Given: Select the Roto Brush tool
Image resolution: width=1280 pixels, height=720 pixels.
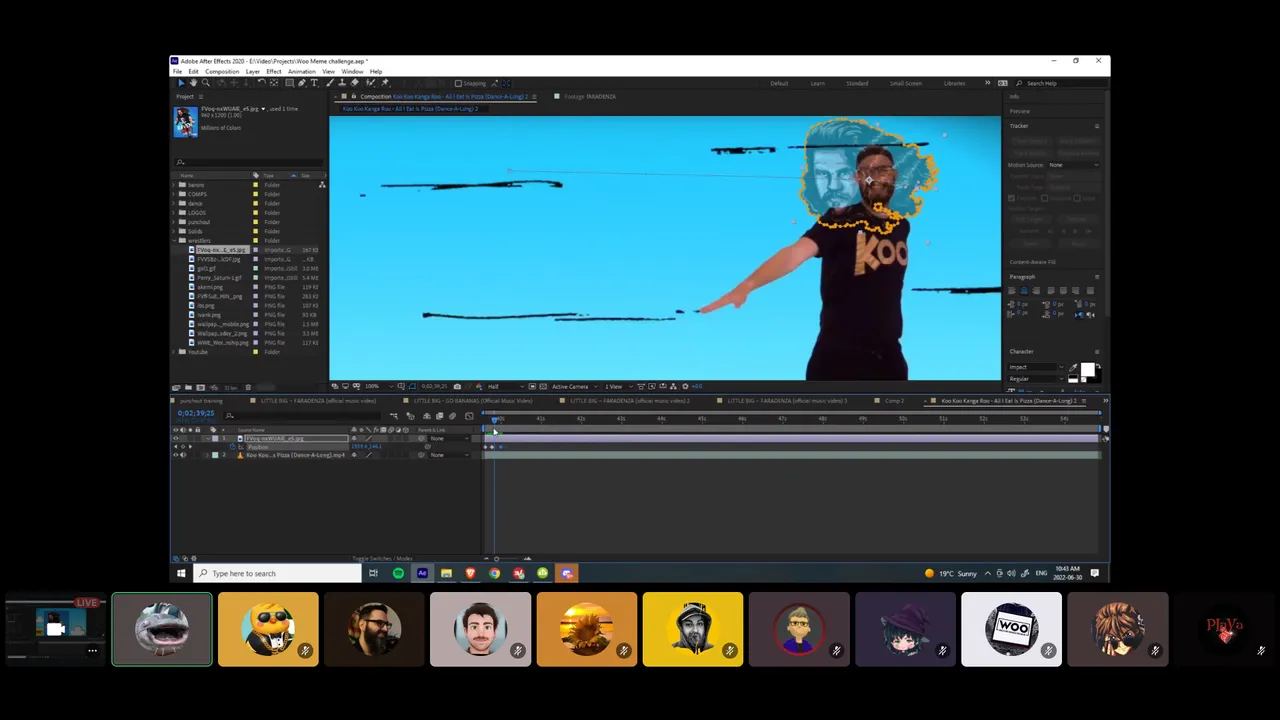Looking at the screenshot, I should [x=370, y=83].
